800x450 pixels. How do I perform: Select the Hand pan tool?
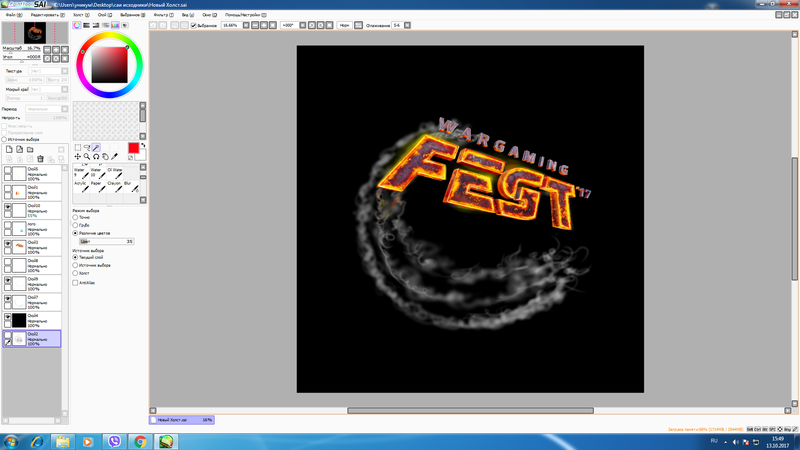coord(105,157)
